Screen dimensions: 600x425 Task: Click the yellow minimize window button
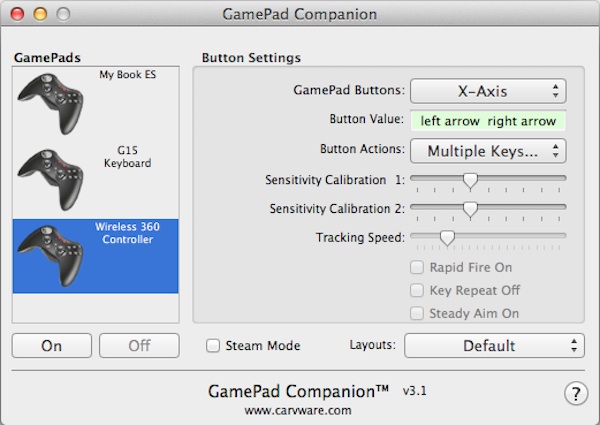(40, 14)
